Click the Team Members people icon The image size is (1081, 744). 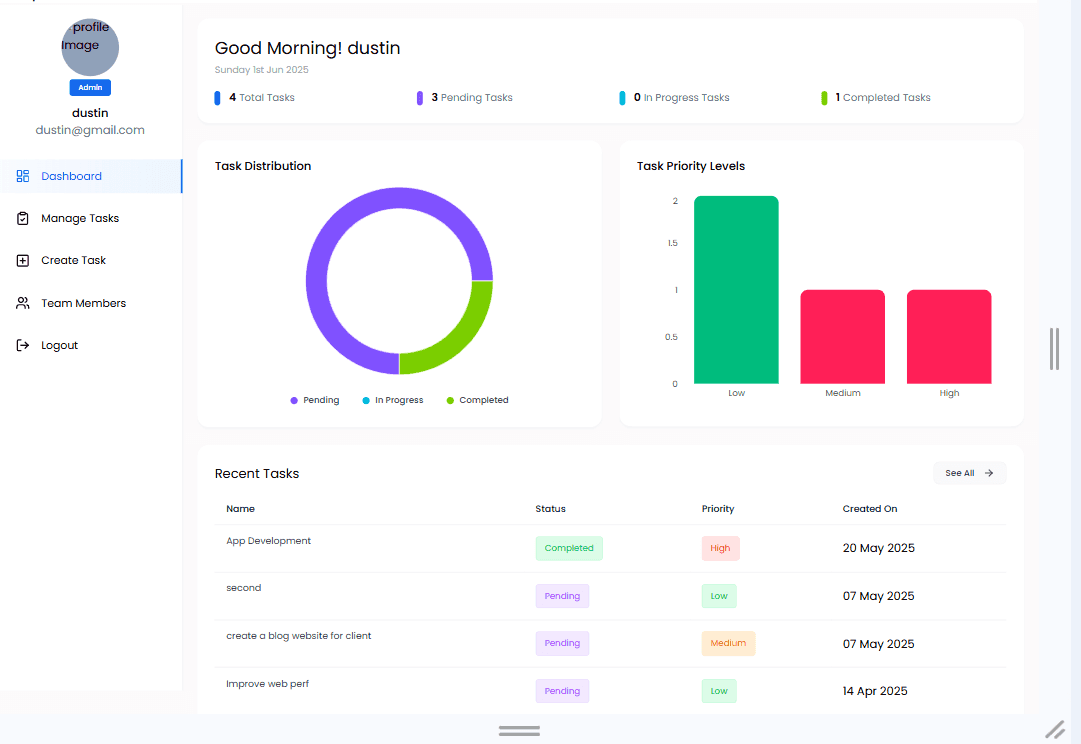(23, 303)
